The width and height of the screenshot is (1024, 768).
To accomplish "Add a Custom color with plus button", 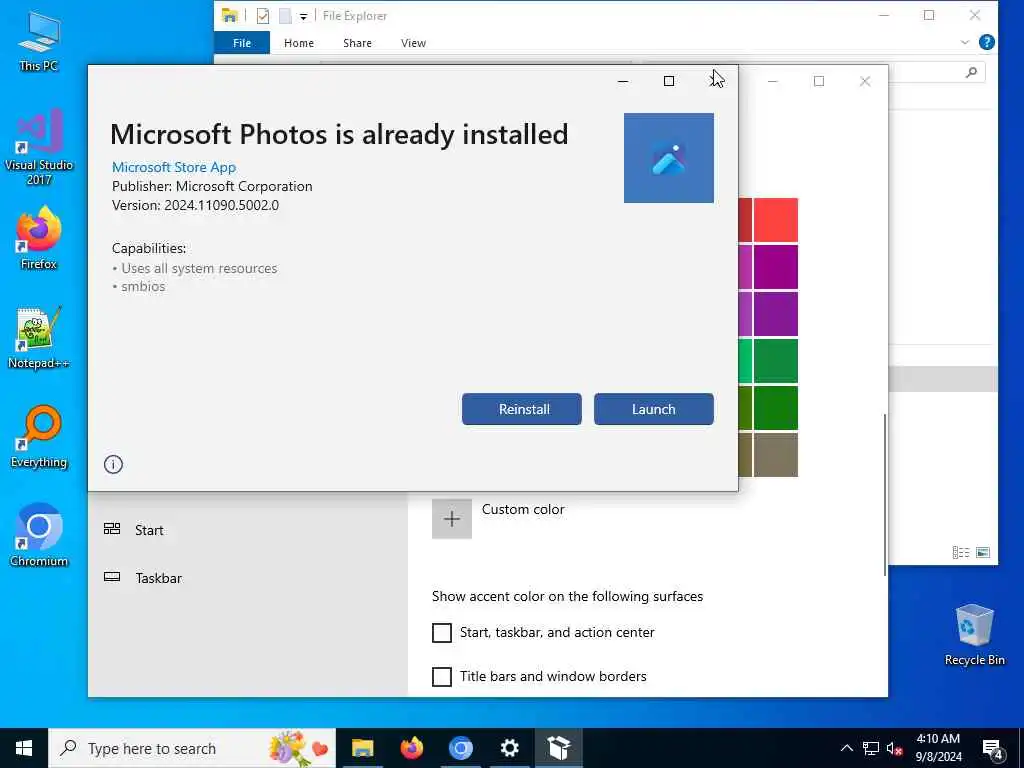I will click(451, 519).
